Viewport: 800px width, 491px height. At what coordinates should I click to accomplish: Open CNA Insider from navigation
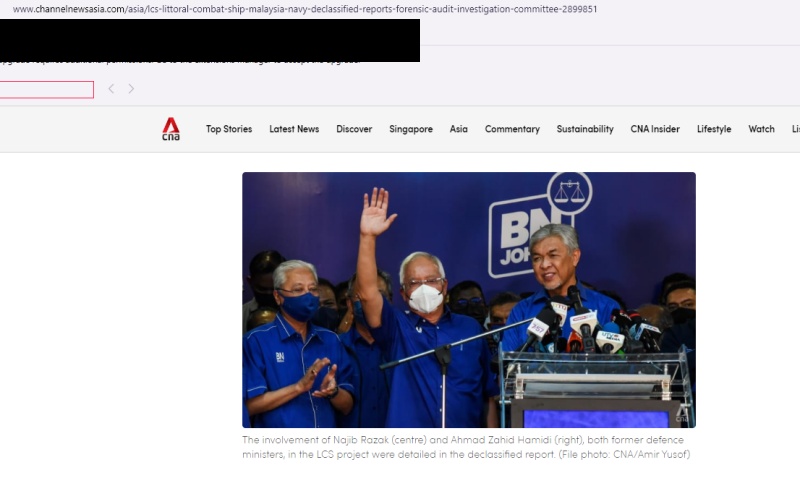[x=655, y=129]
